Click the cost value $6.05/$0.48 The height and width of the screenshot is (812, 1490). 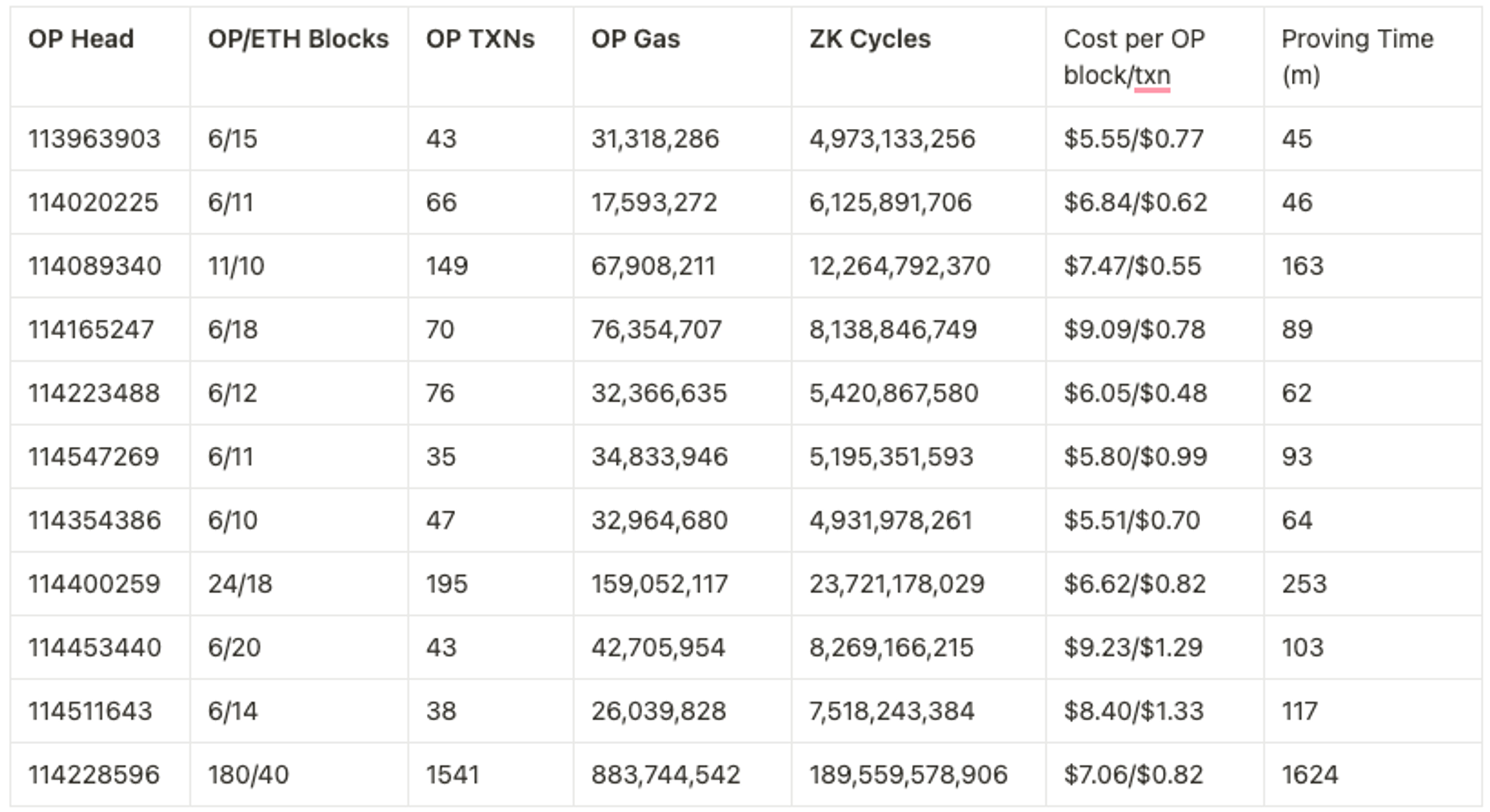[1135, 393]
